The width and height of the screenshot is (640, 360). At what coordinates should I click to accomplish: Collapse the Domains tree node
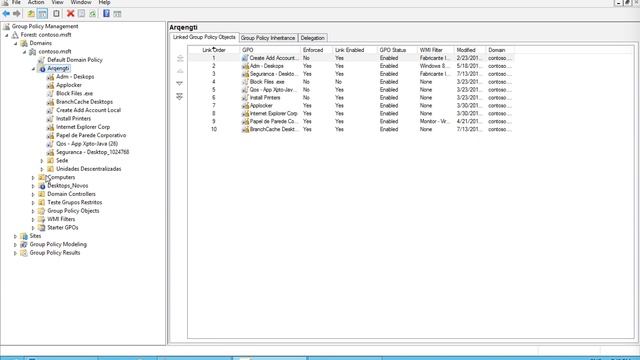tap(16, 44)
